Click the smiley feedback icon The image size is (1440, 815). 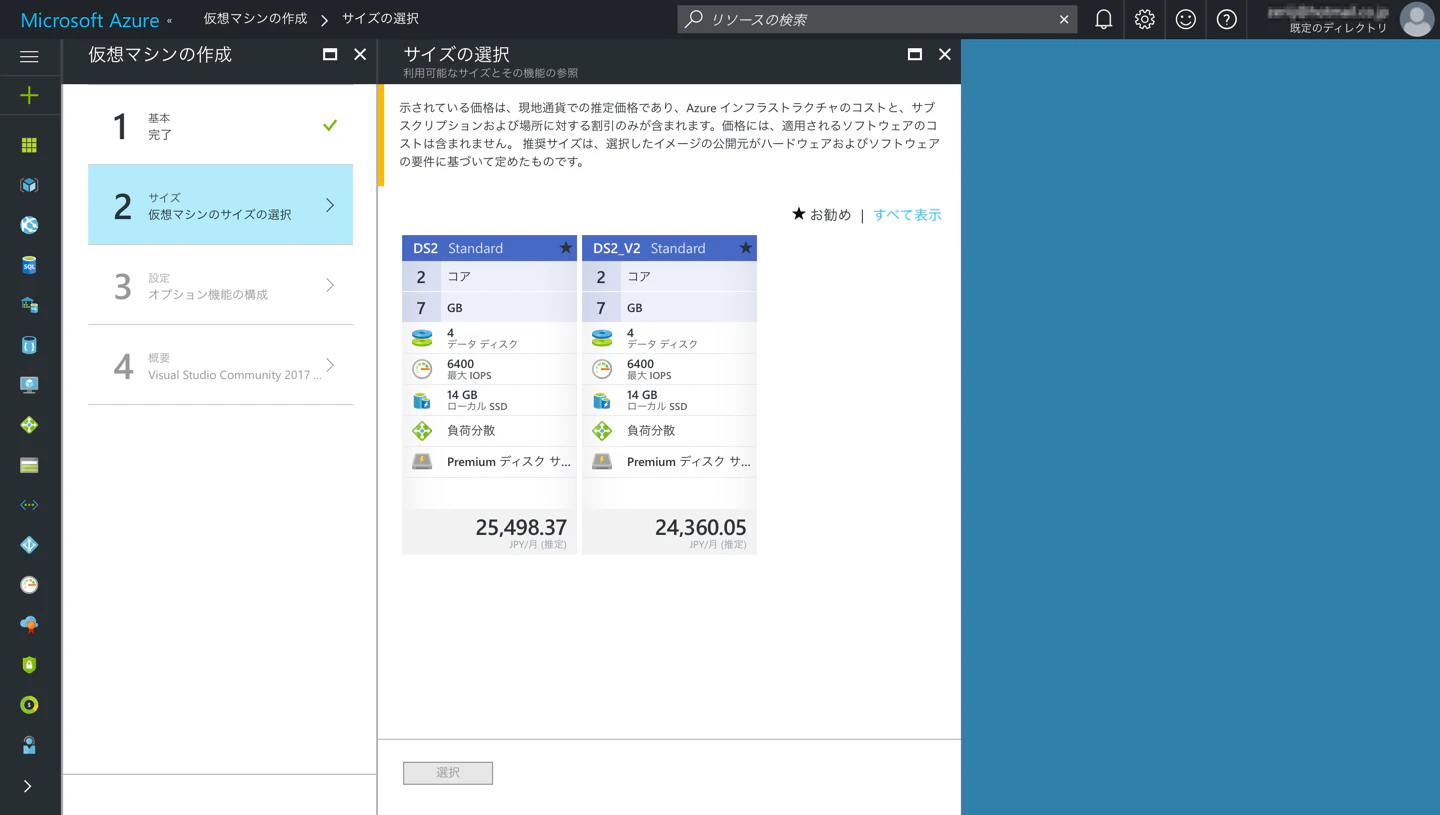coord(1185,19)
